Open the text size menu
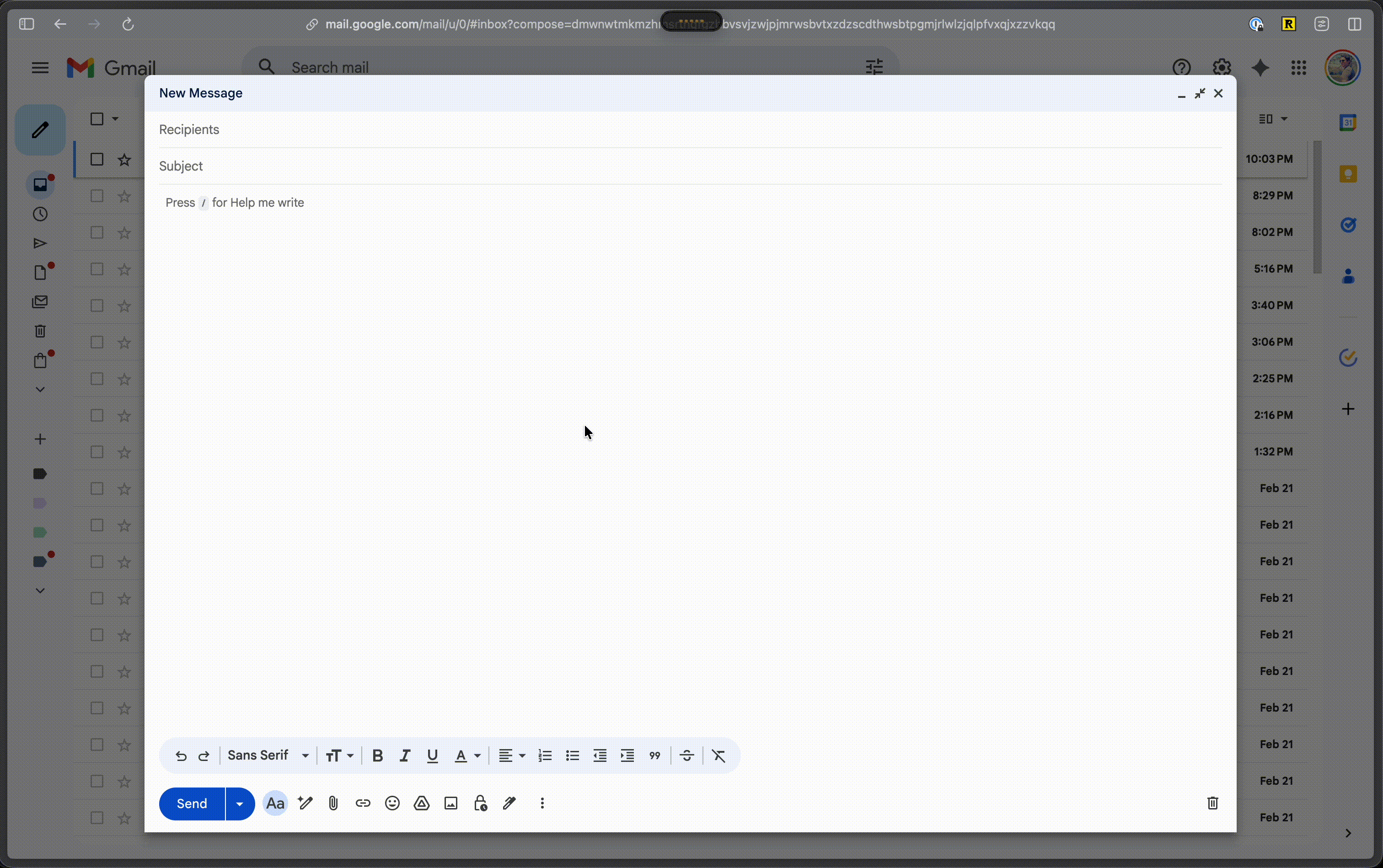The image size is (1383, 868). pos(339,755)
